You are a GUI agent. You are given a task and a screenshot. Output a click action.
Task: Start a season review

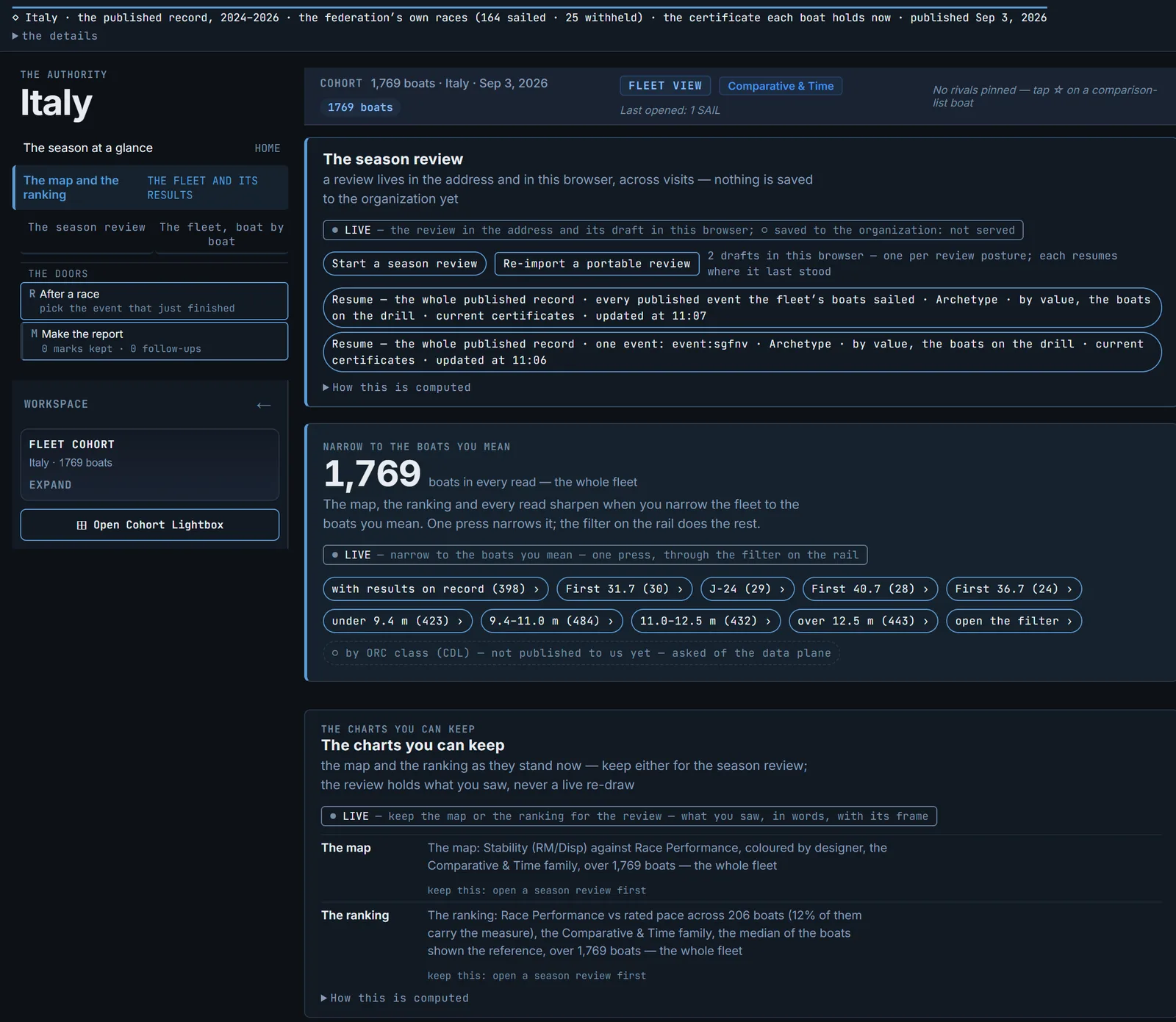pyautogui.click(x=404, y=264)
